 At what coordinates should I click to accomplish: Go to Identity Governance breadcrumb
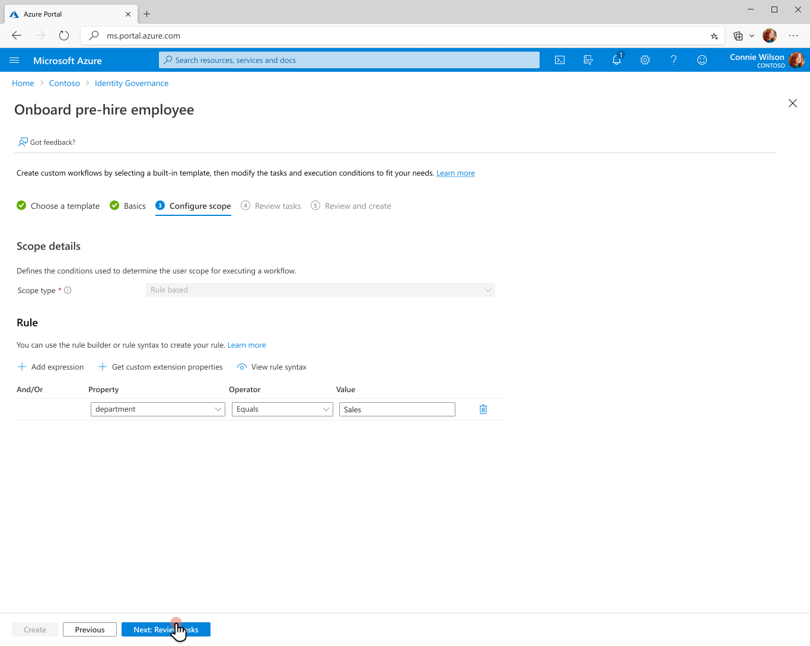pyautogui.click(x=131, y=83)
